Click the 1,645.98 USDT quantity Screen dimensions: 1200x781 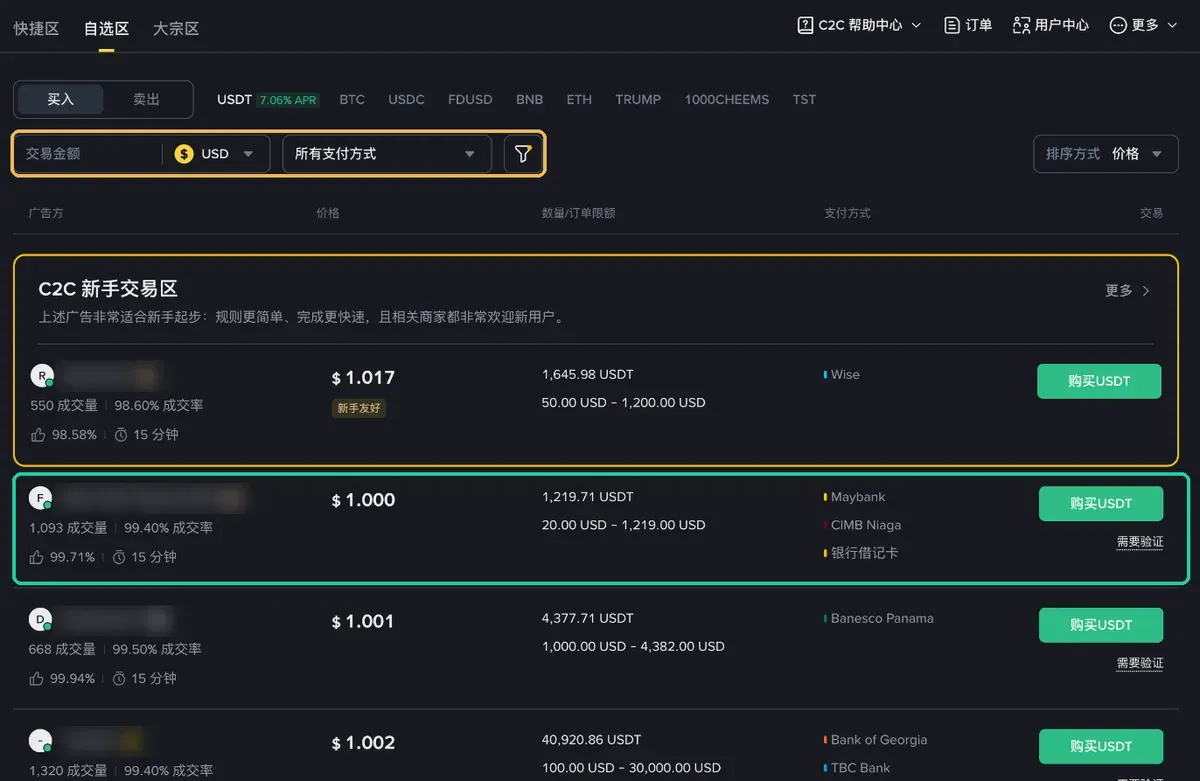pyautogui.click(x=588, y=375)
